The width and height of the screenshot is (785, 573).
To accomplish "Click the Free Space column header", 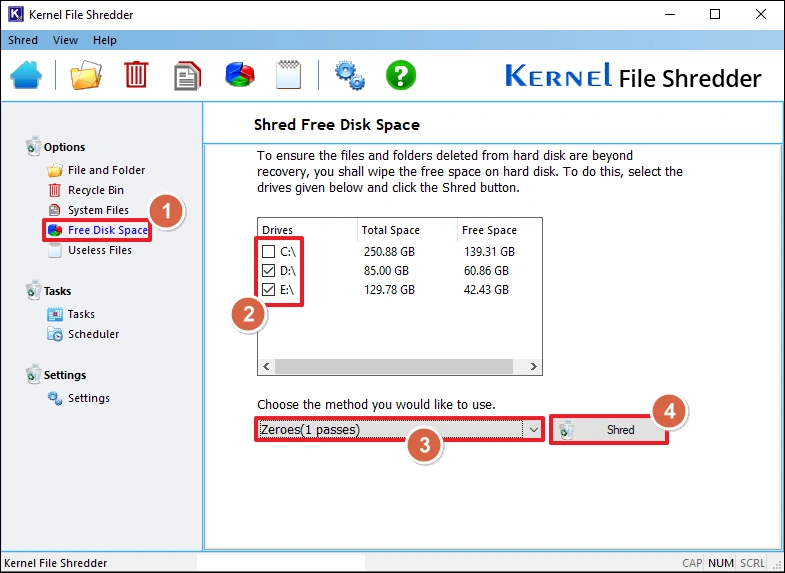I will click(x=489, y=230).
